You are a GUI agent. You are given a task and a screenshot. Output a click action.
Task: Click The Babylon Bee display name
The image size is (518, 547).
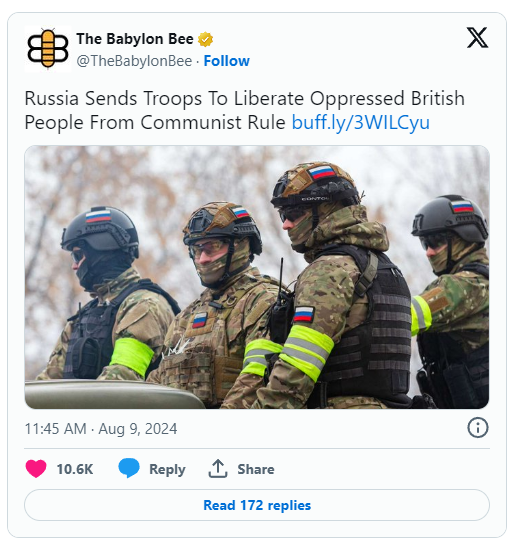[x=135, y=39]
